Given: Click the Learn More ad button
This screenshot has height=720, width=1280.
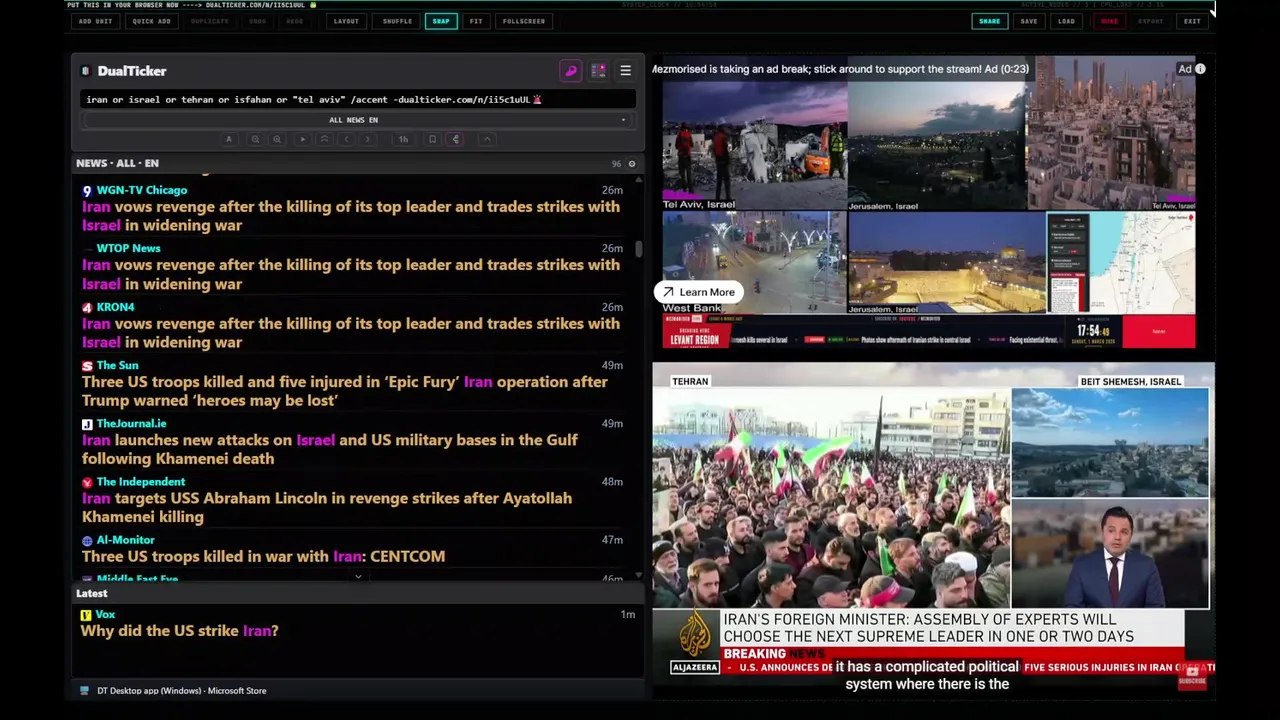Looking at the screenshot, I should tap(698, 292).
